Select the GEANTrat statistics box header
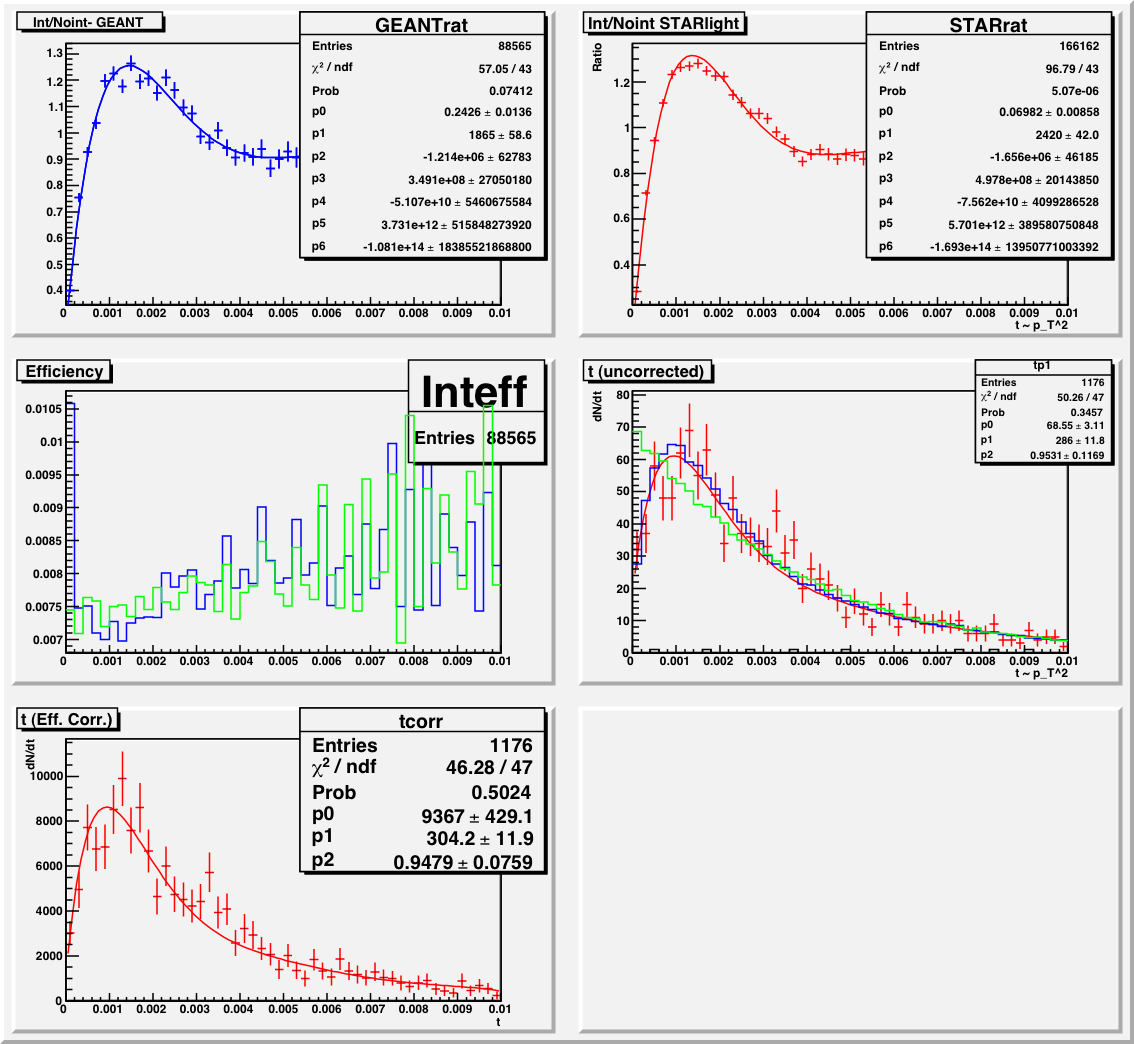The width and height of the screenshot is (1134, 1044). (424, 24)
